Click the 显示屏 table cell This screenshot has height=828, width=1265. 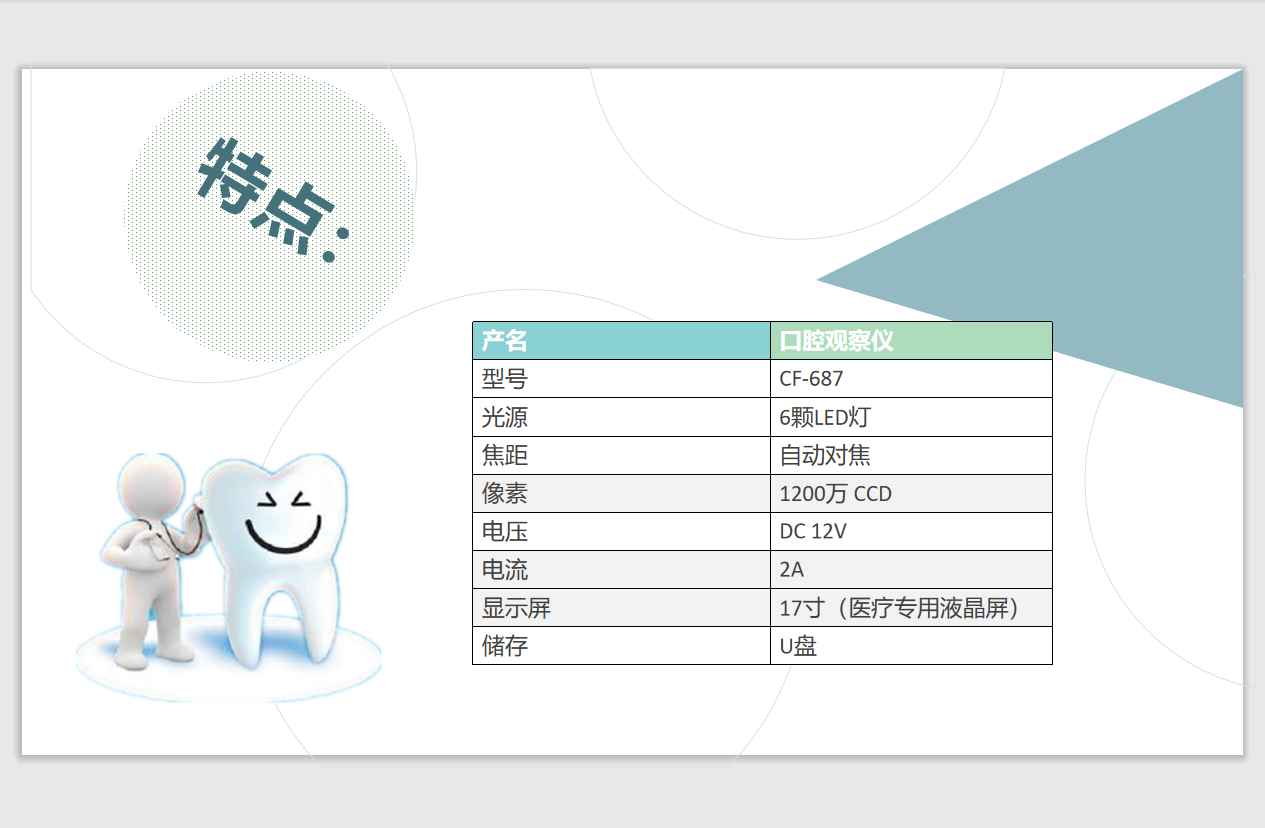[x=621, y=607]
